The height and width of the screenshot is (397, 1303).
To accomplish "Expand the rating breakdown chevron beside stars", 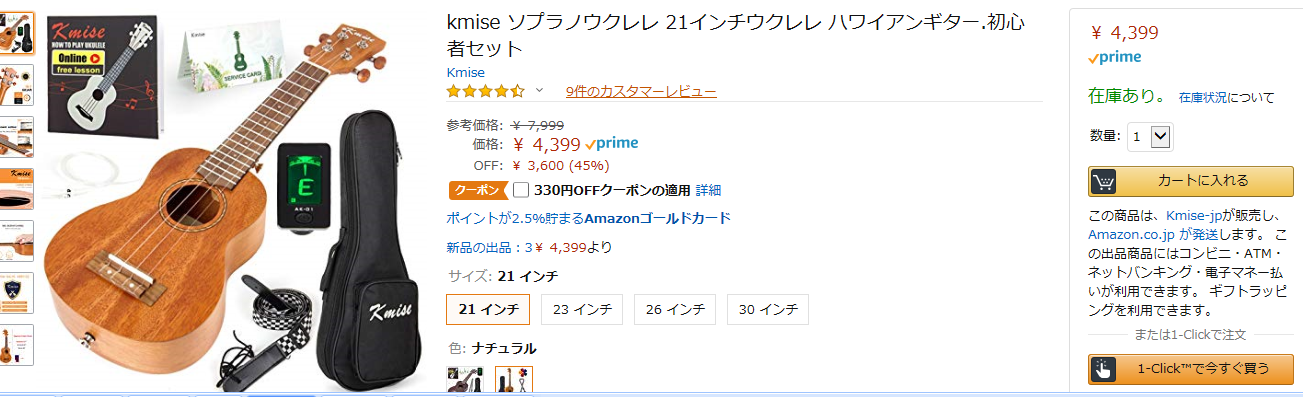I will 539,91.
